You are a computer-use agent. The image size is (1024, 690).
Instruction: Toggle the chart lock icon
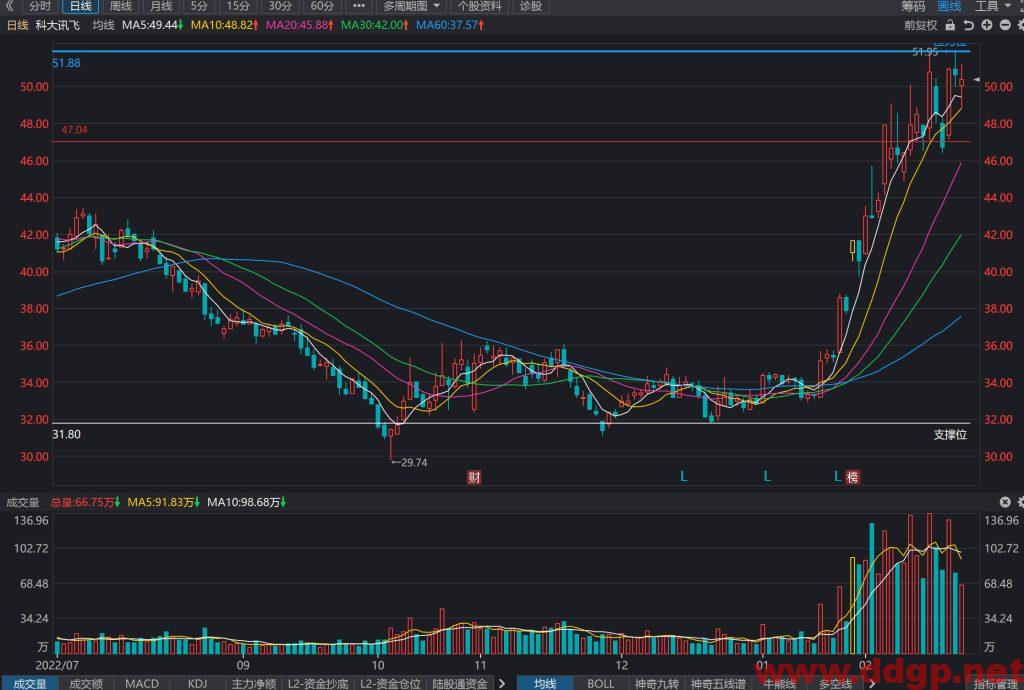950,25
